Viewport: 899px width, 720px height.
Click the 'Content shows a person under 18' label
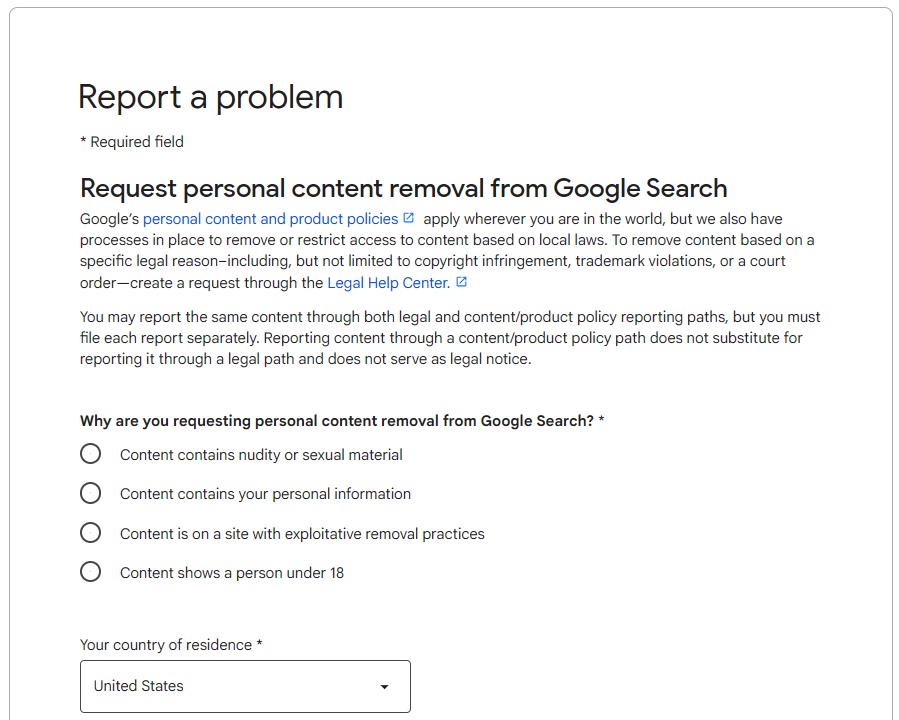pos(232,573)
